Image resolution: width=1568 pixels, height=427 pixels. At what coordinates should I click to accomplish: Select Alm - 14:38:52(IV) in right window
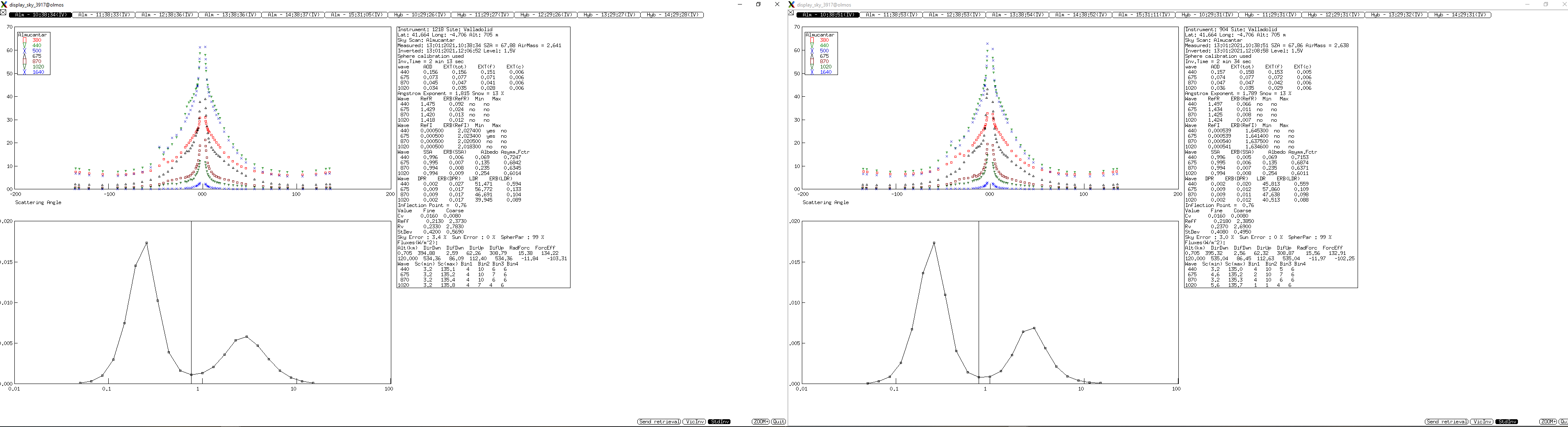click(x=1081, y=15)
